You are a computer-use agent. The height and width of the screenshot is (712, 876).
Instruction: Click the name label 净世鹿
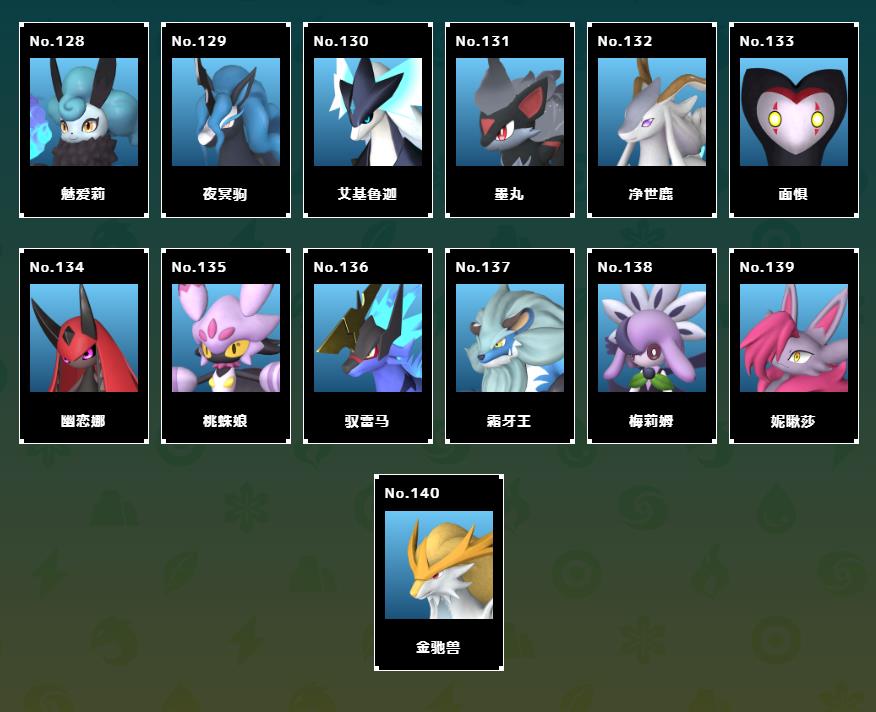[x=651, y=194]
